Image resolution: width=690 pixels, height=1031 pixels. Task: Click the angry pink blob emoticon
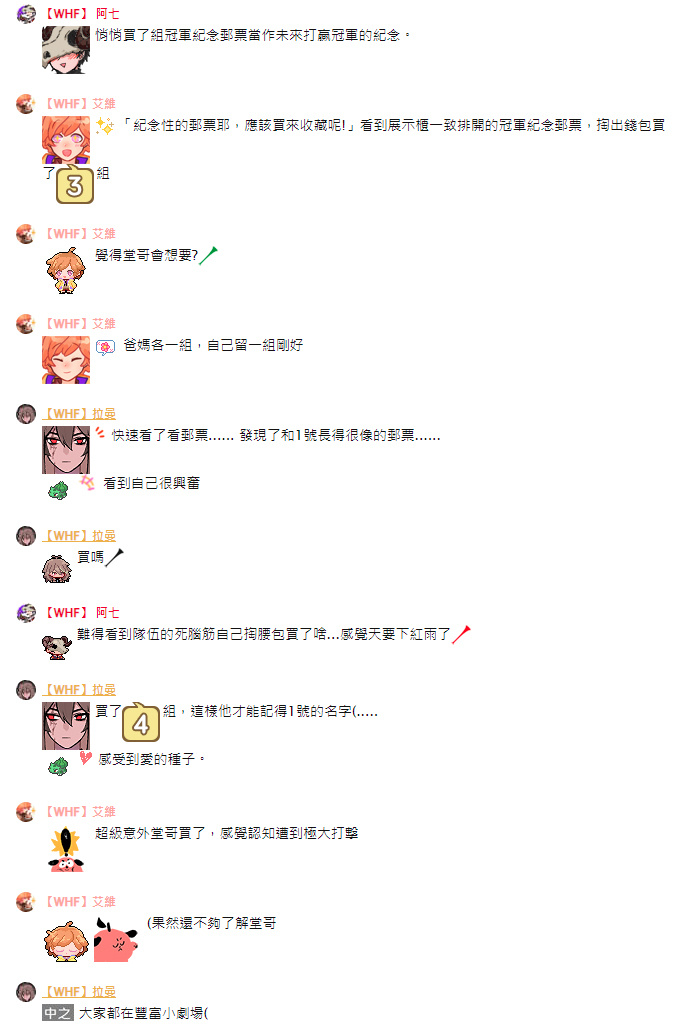(x=116, y=940)
